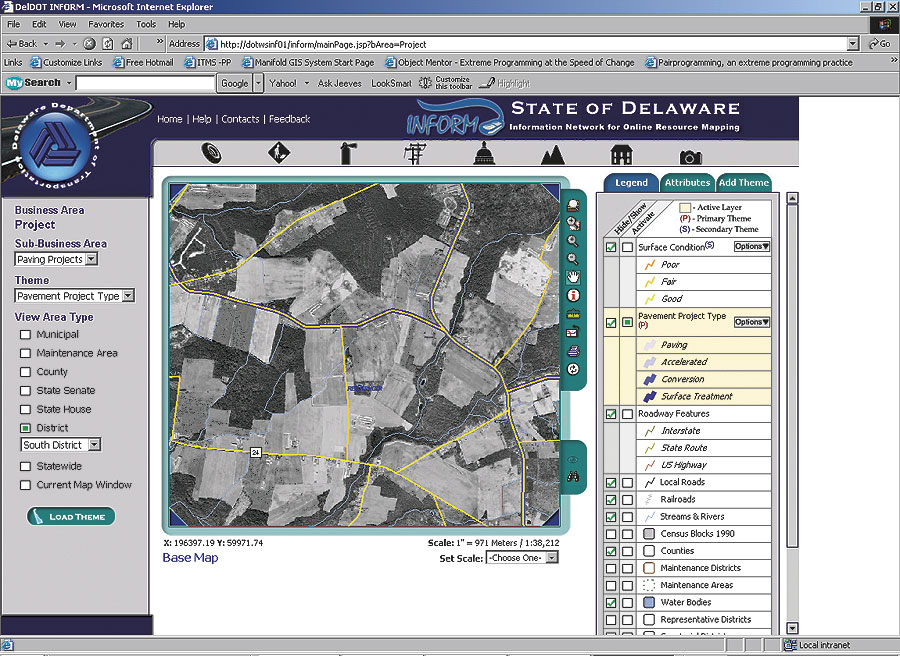Click the address URL field
The width and height of the screenshot is (900, 656).
533,44
